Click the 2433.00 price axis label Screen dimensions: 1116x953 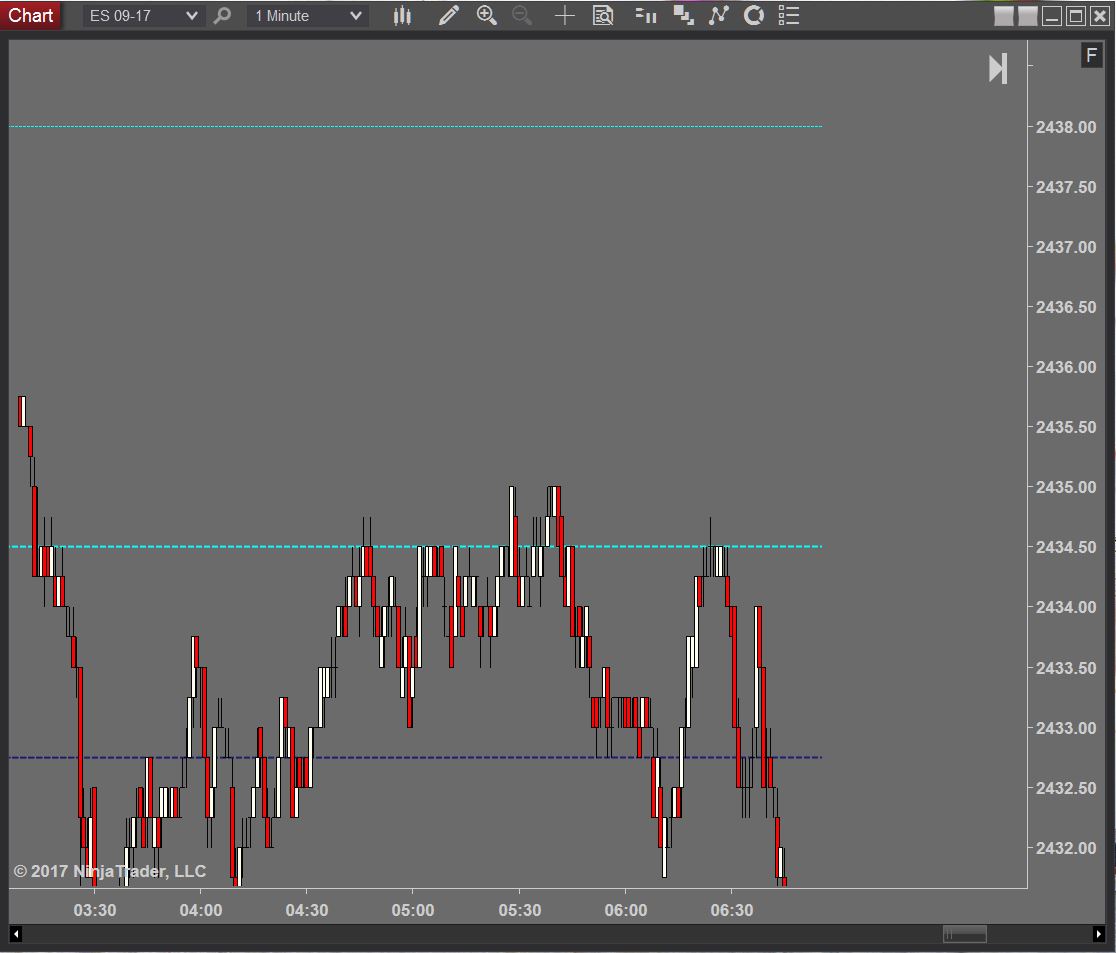pos(1065,728)
